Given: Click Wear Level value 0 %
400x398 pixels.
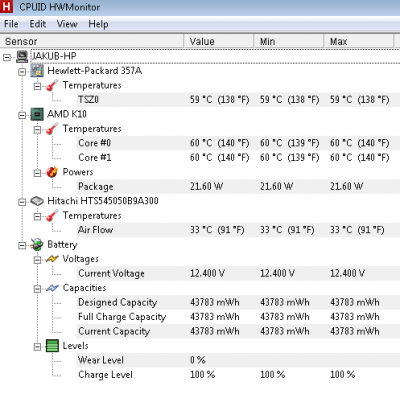Looking at the screenshot, I should coord(198,360).
